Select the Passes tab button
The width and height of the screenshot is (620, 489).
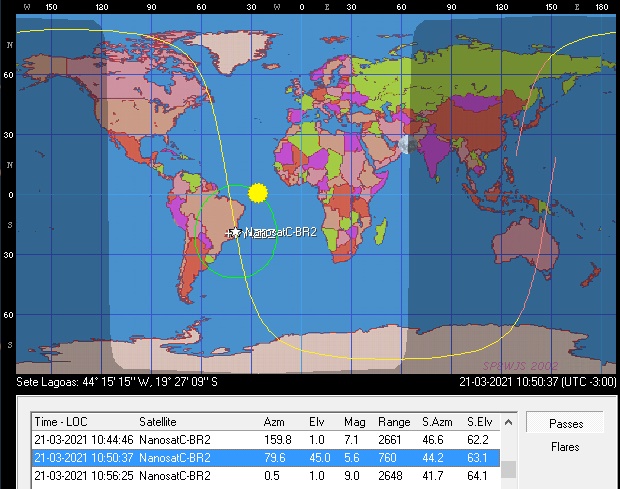click(566, 424)
